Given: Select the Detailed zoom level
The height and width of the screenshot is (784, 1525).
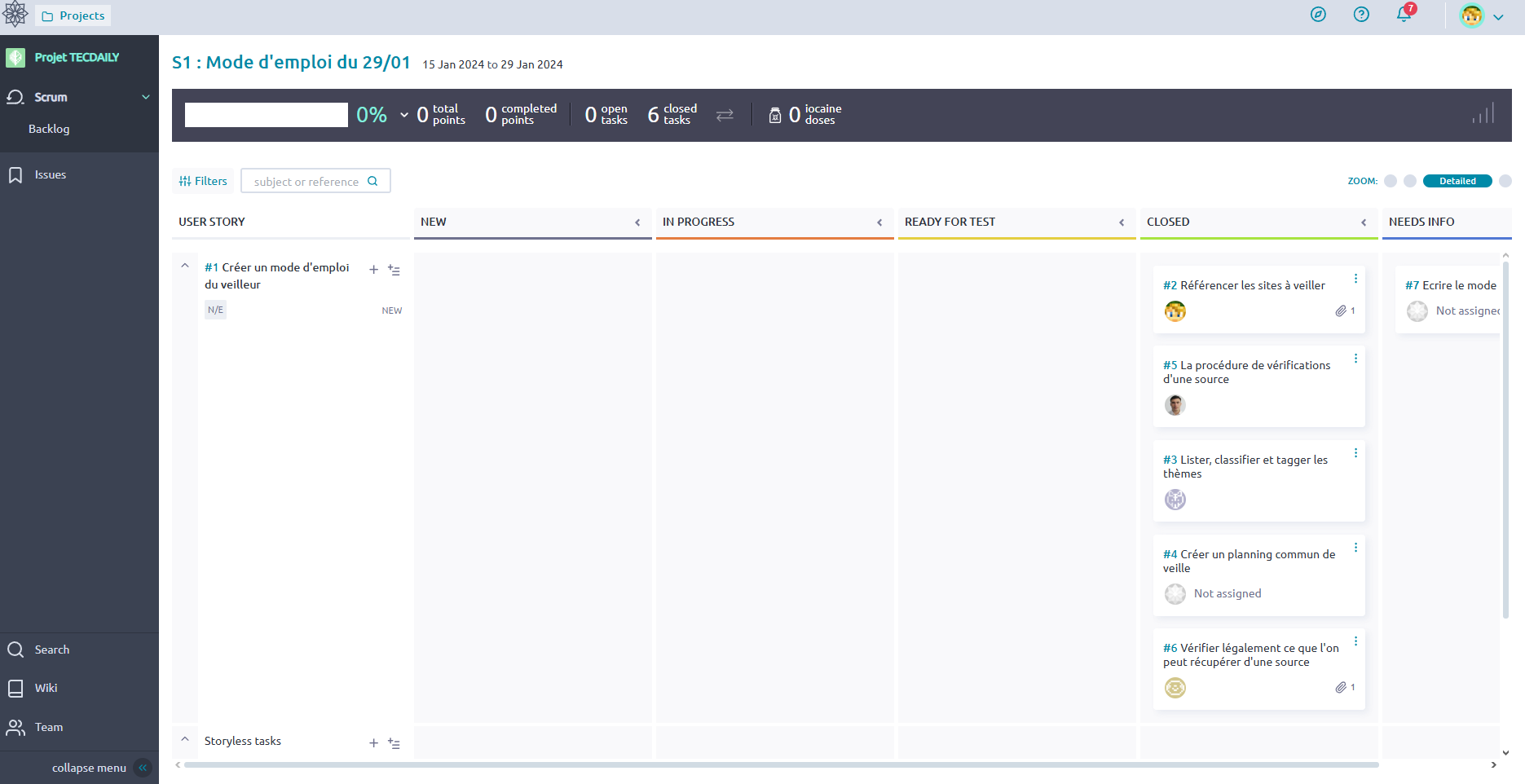Looking at the screenshot, I should pos(1457,181).
